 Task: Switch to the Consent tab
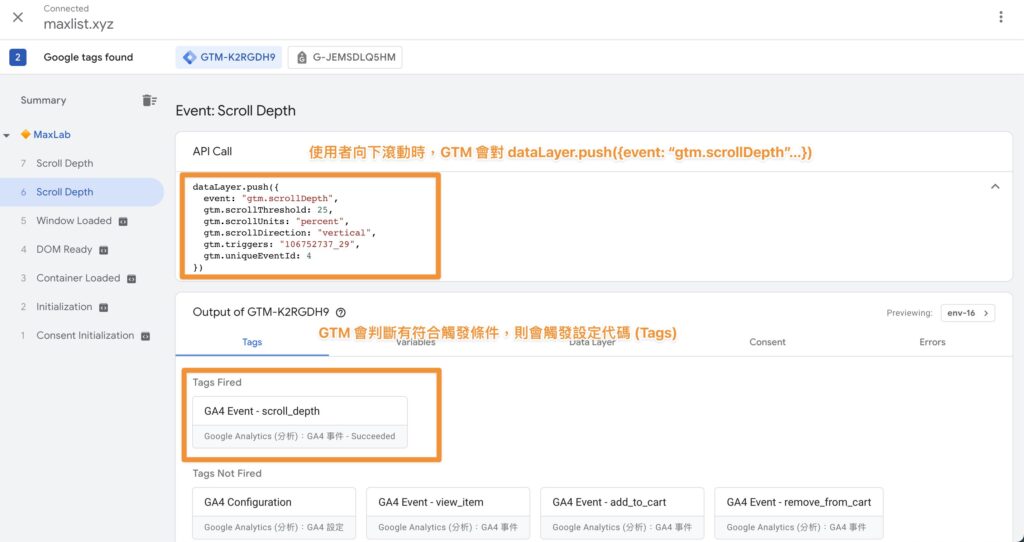(767, 342)
